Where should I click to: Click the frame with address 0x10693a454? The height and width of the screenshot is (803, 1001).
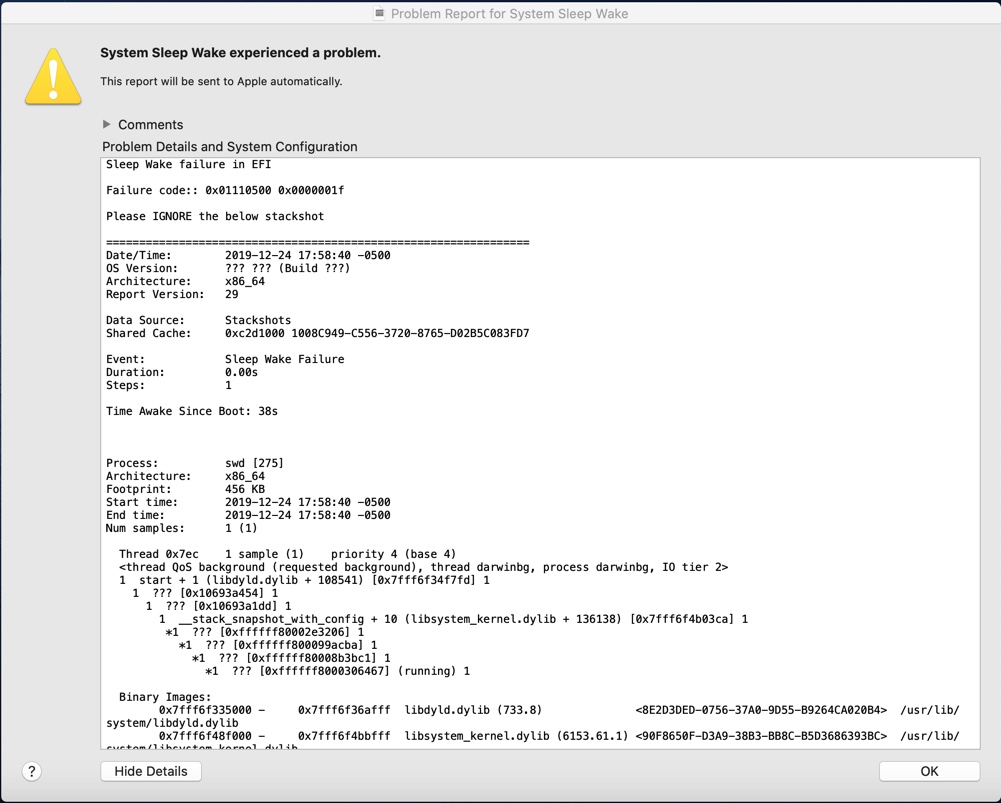pos(205,593)
